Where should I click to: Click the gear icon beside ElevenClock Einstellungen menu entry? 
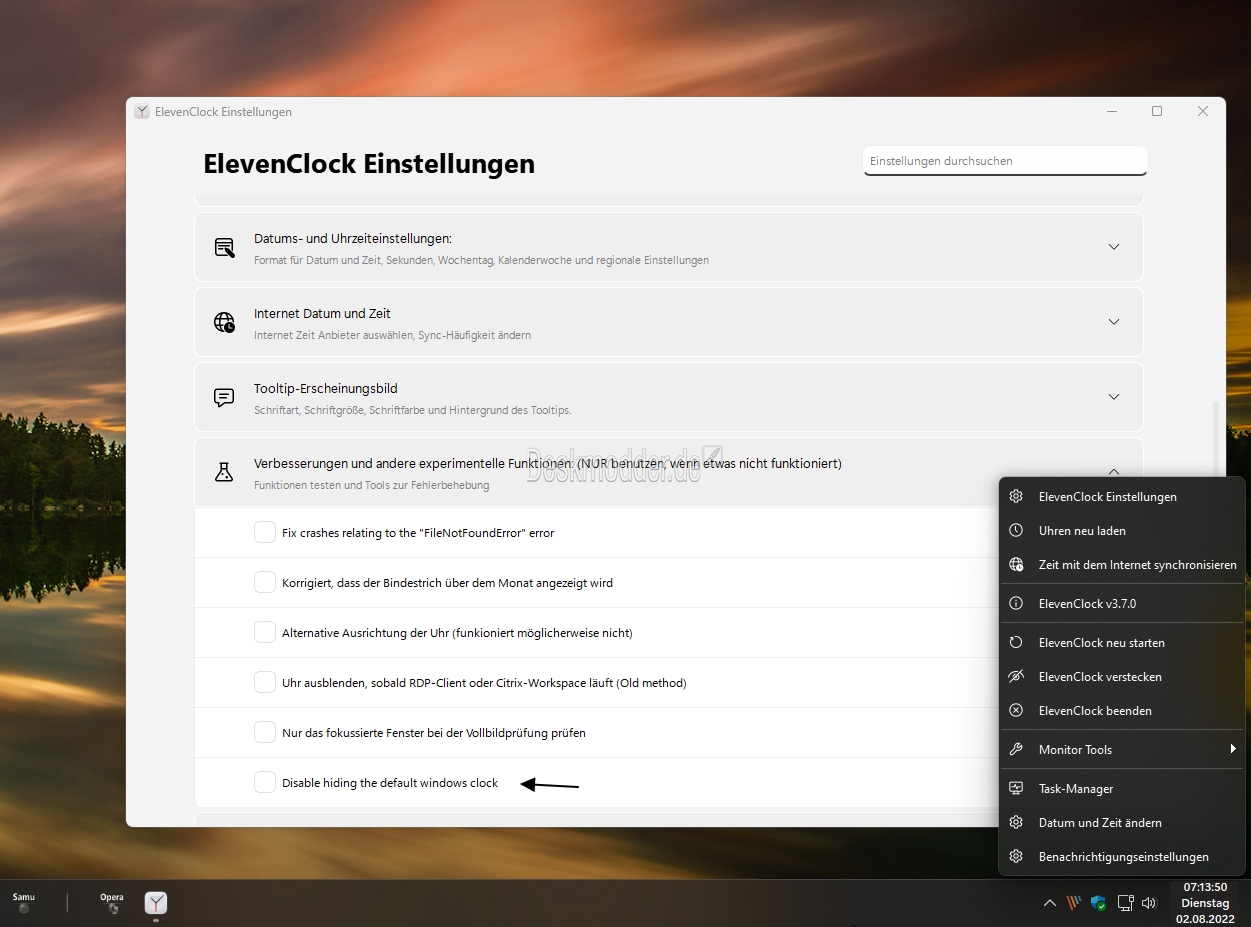click(1016, 496)
